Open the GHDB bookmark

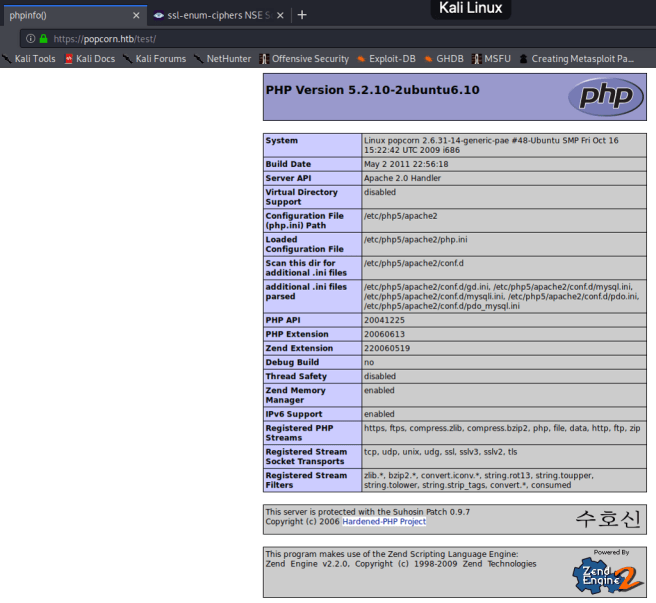pos(446,59)
